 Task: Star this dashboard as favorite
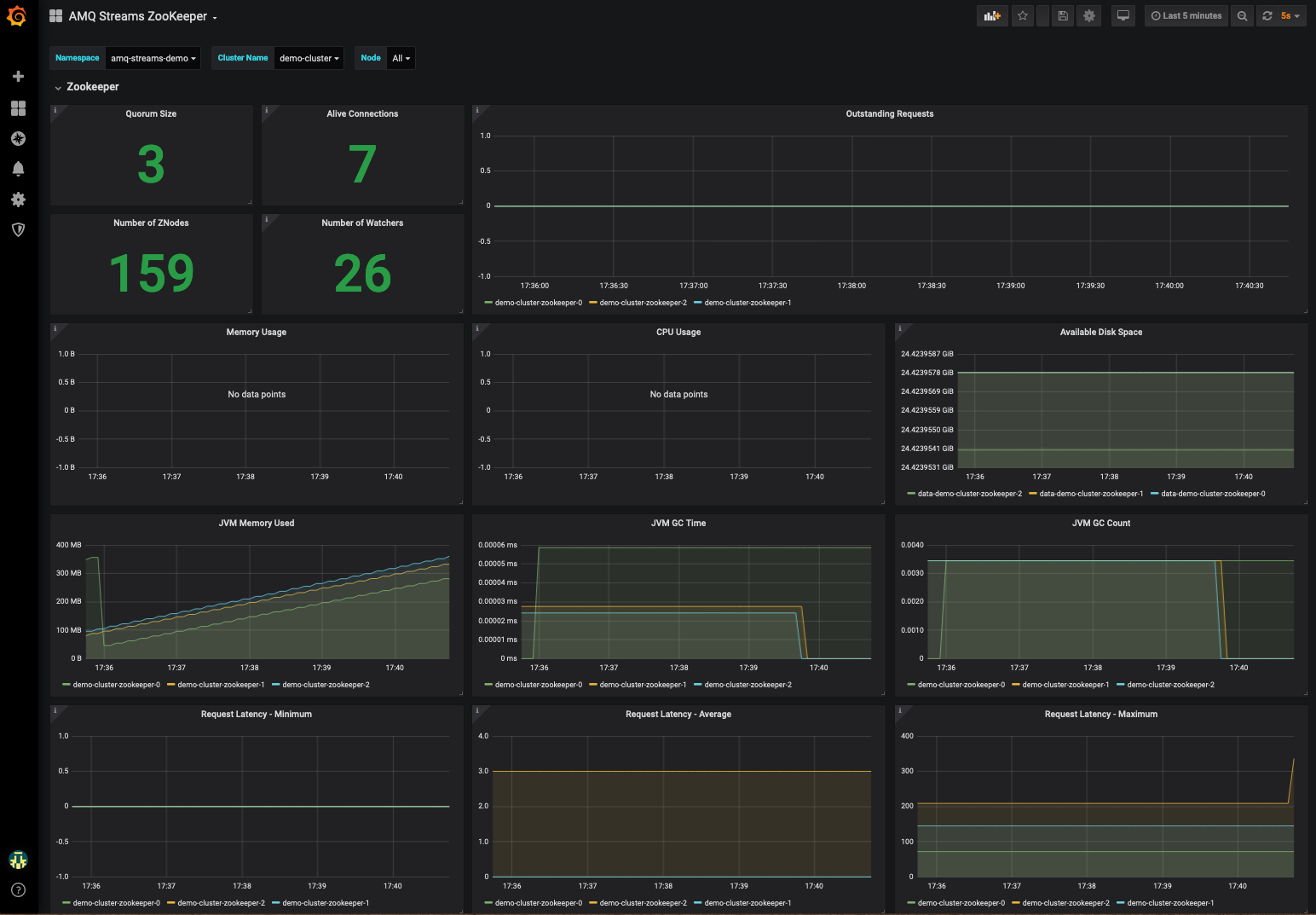1023,16
